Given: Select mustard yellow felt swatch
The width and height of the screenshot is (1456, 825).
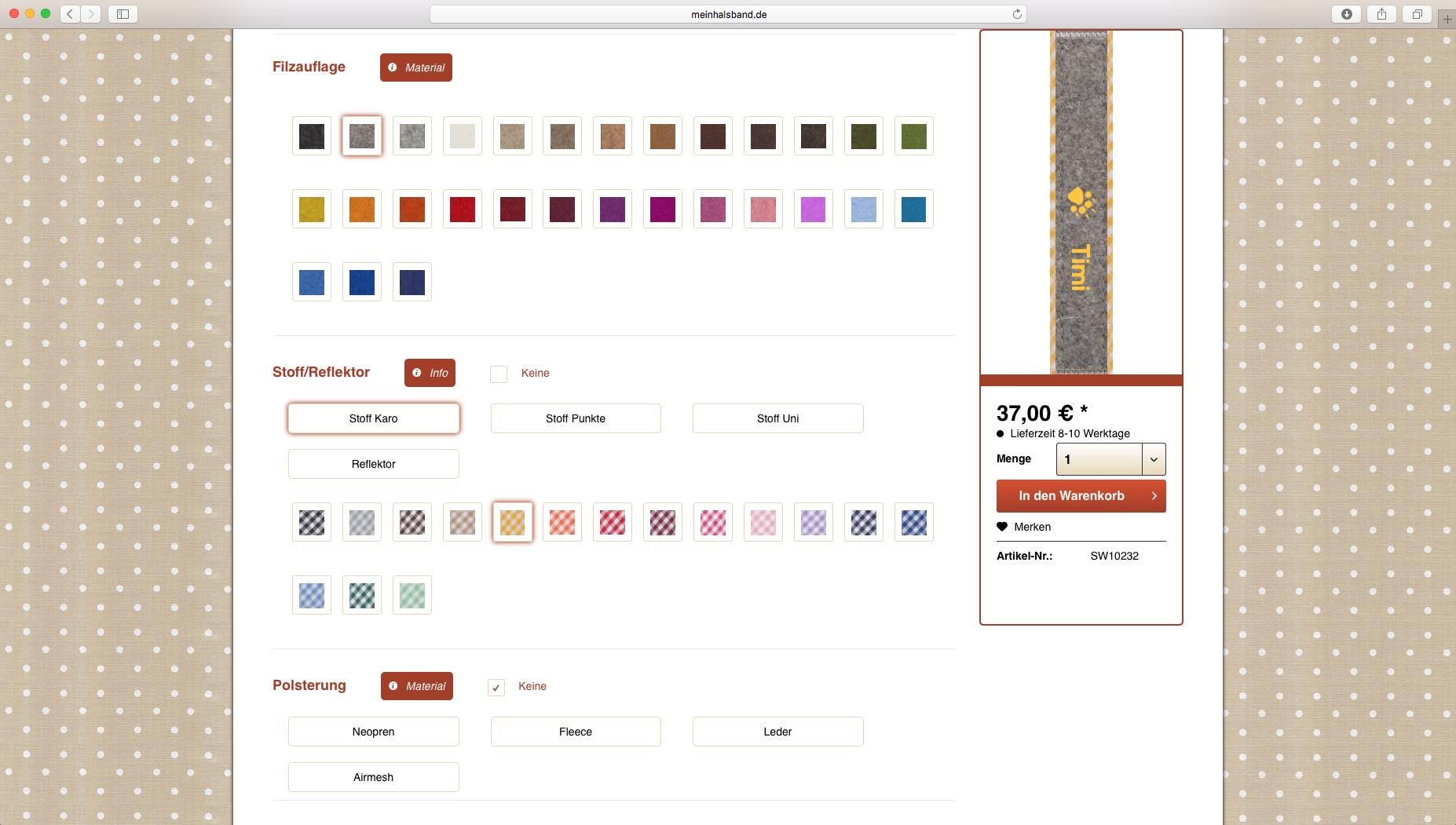Looking at the screenshot, I should tap(312, 209).
